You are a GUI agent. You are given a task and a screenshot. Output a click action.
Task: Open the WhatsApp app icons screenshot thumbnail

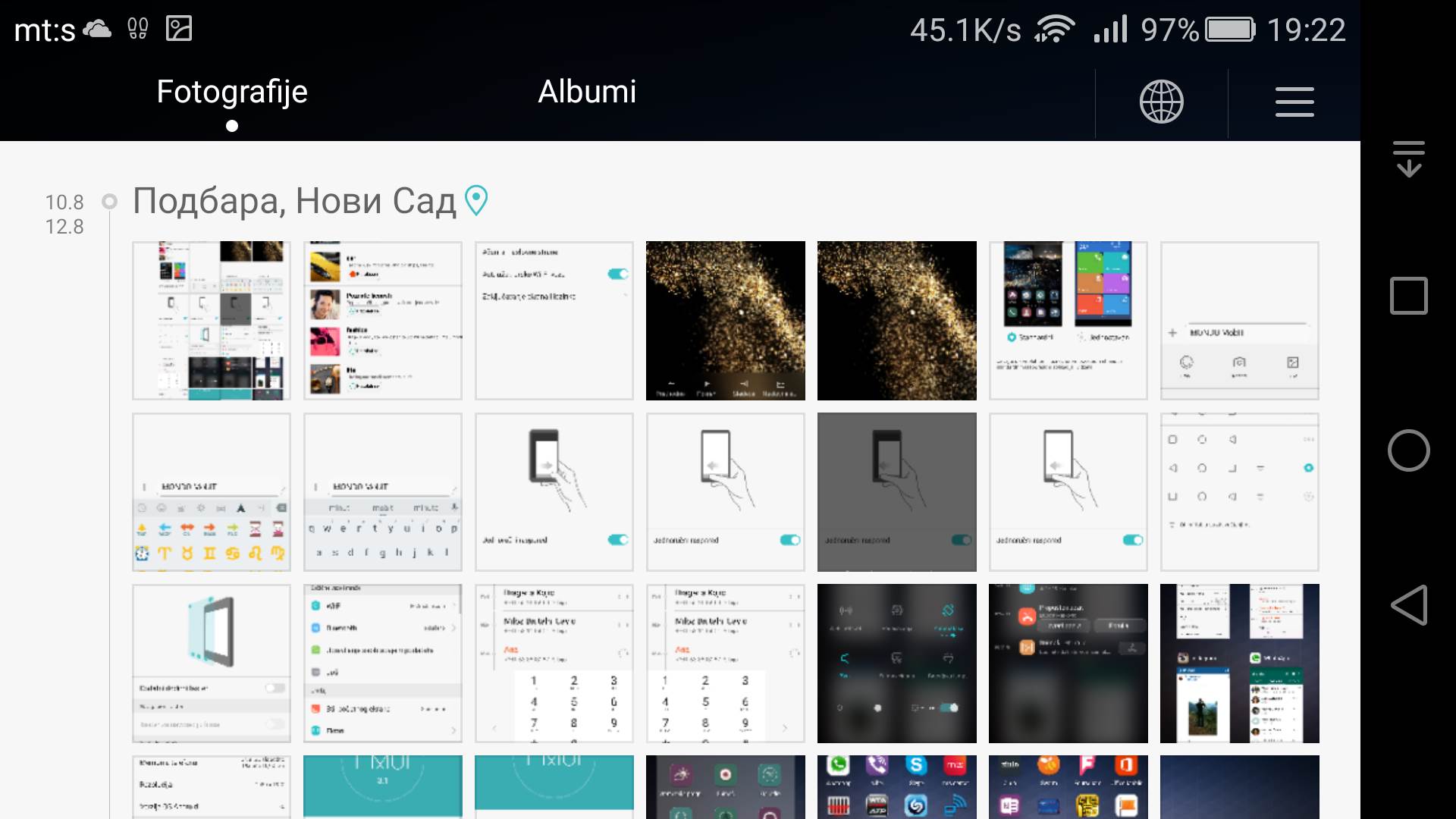point(896,786)
